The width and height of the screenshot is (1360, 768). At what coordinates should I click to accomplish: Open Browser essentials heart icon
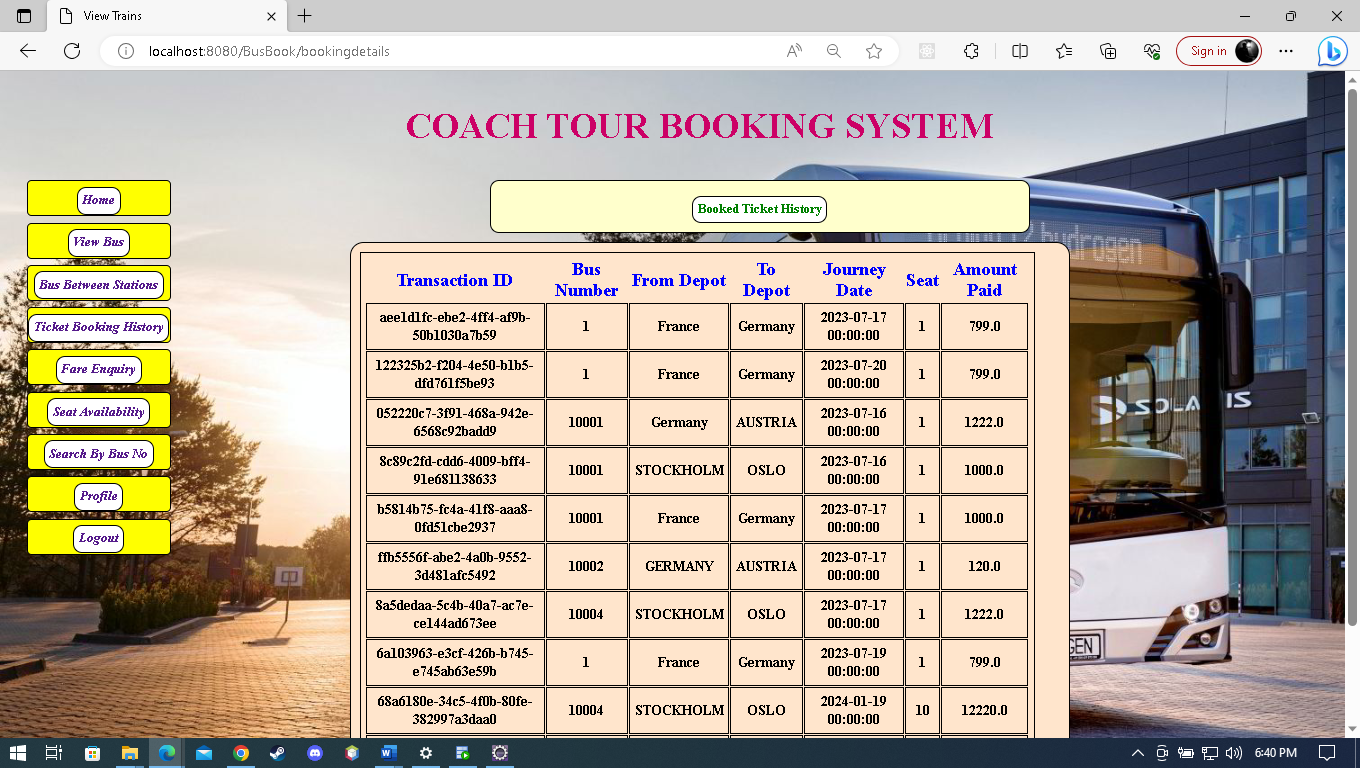pyautogui.click(x=1152, y=51)
